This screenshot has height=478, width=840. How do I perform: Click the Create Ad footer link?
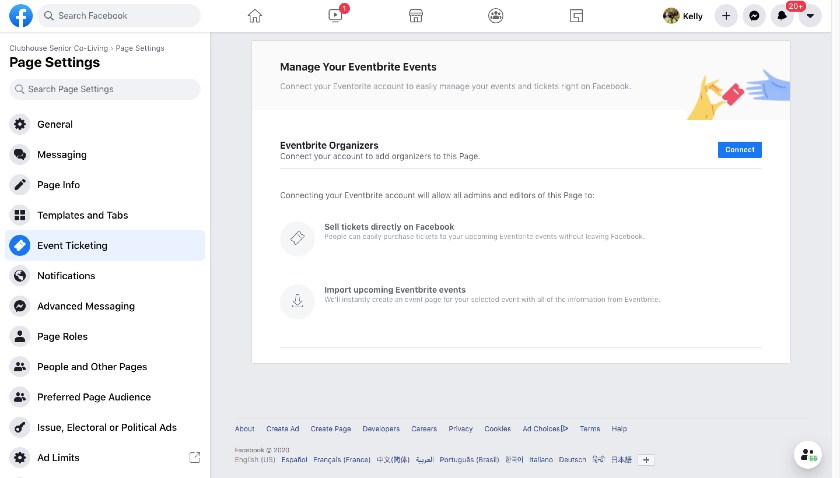pos(282,429)
